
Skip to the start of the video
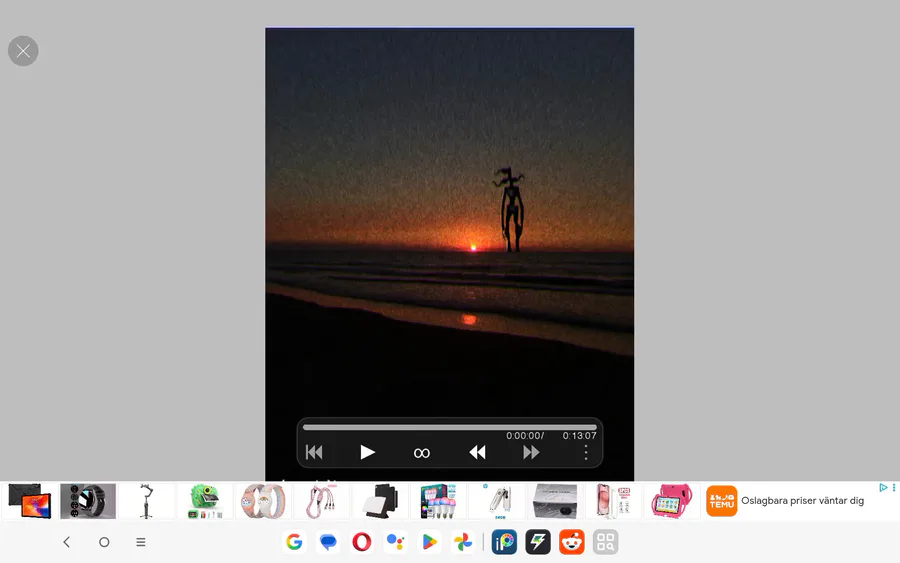[314, 452]
